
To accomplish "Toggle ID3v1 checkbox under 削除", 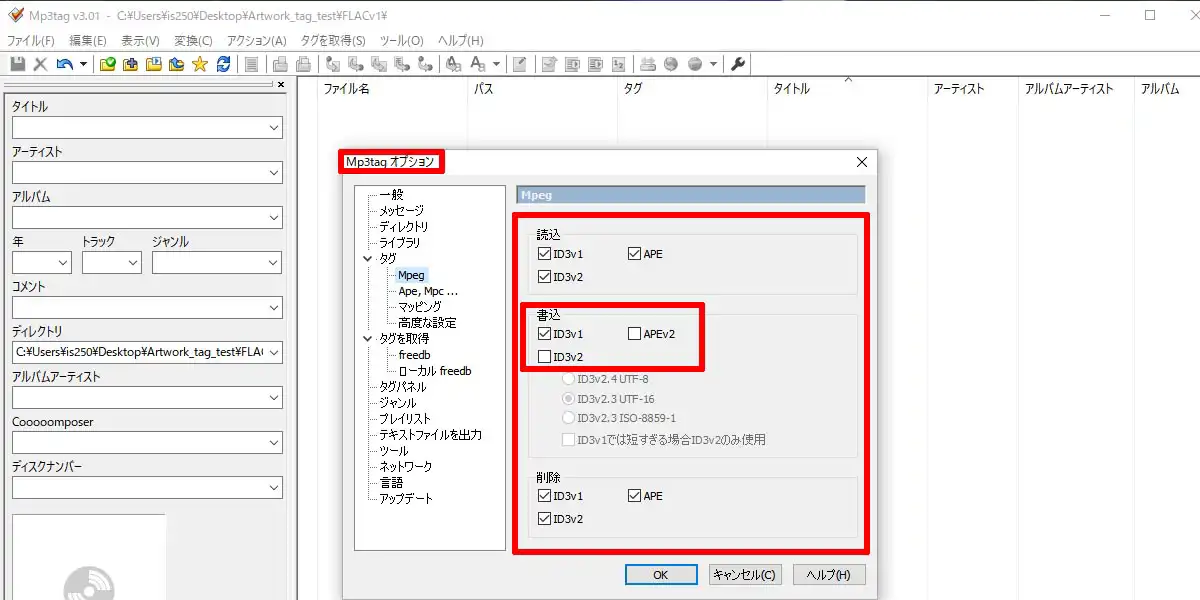I will pos(544,496).
